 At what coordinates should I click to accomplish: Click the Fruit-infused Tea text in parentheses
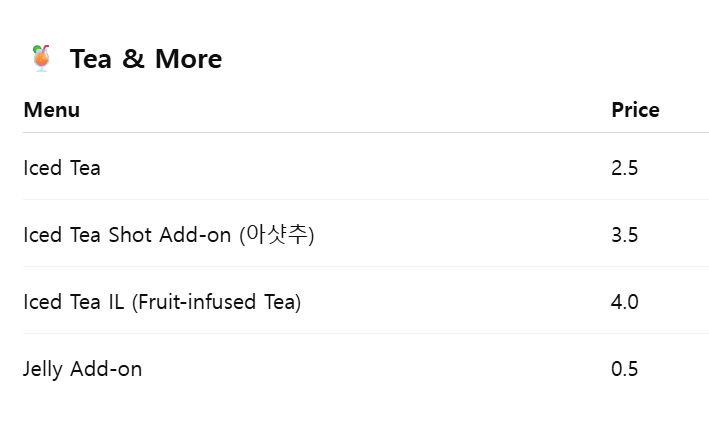click(x=216, y=302)
